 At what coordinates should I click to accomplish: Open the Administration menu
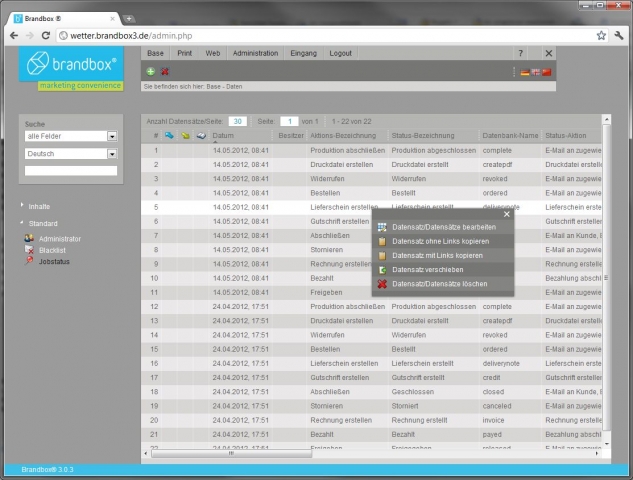pyautogui.click(x=255, y=53)
